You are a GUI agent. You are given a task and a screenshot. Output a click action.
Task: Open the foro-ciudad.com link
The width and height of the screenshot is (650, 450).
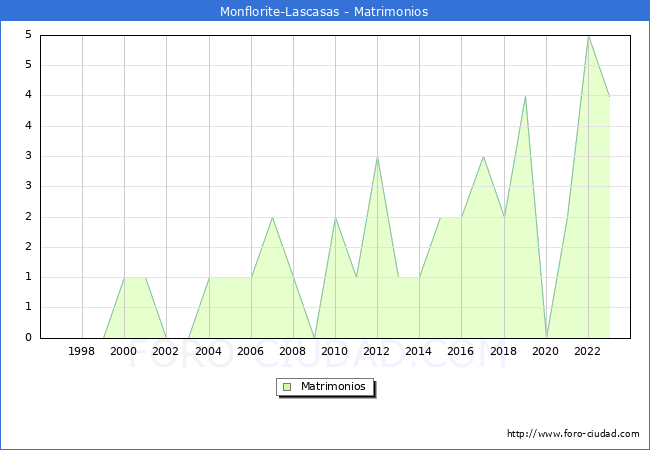(573, 434)
